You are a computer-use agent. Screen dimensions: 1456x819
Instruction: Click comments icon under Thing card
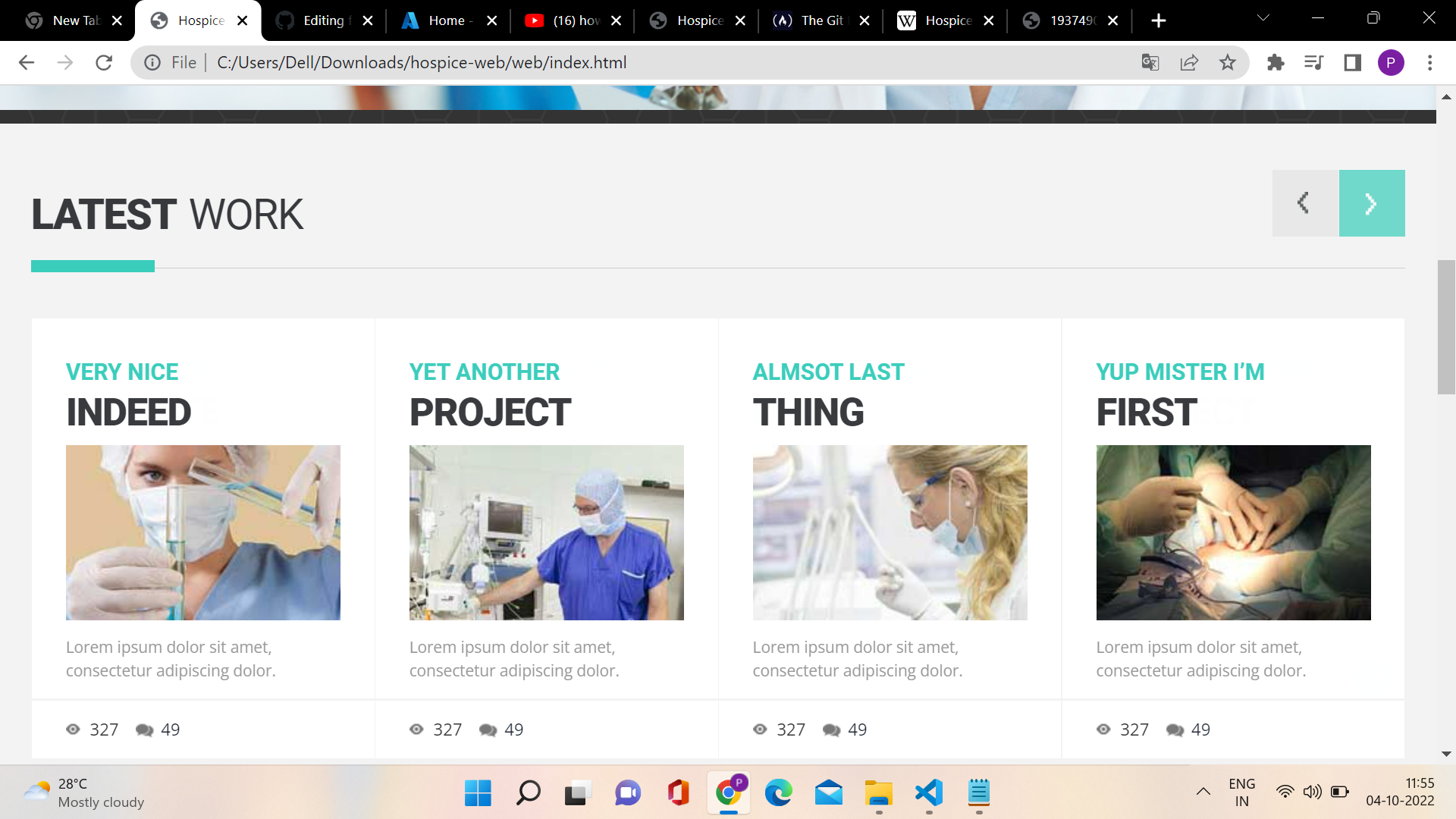(x=831, y=730)
